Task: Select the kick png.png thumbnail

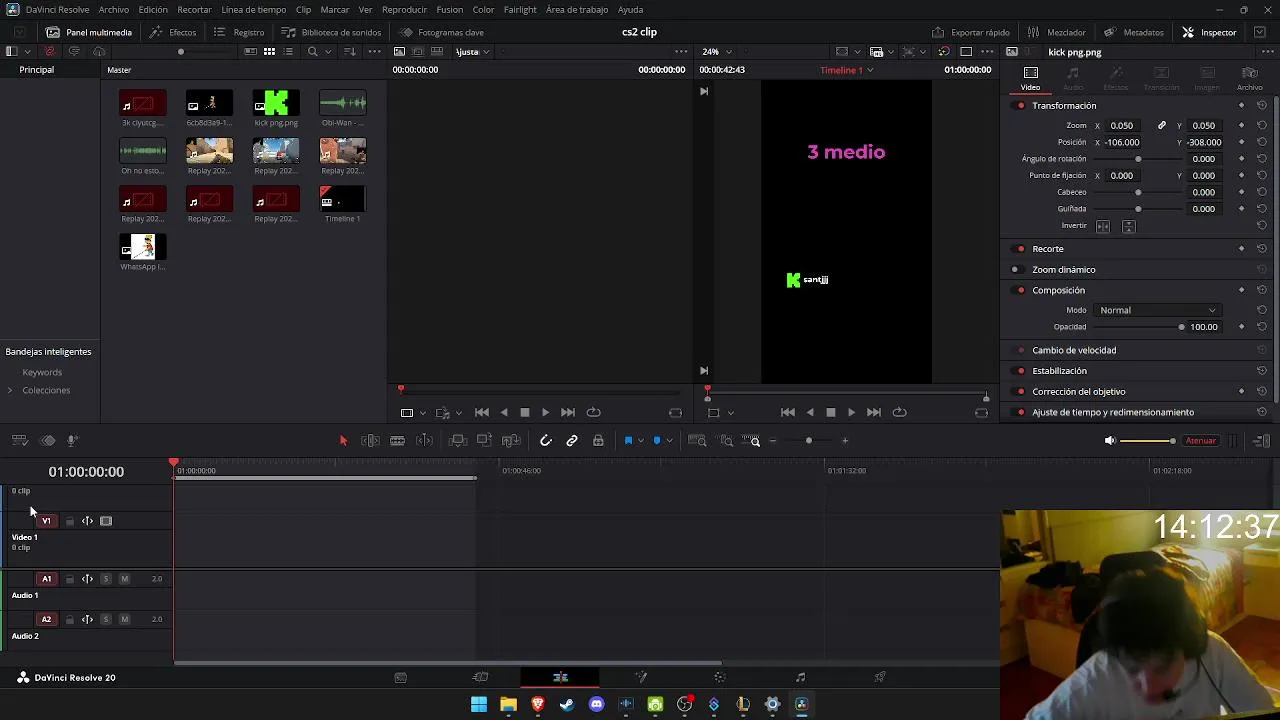Action: point(276,103)
